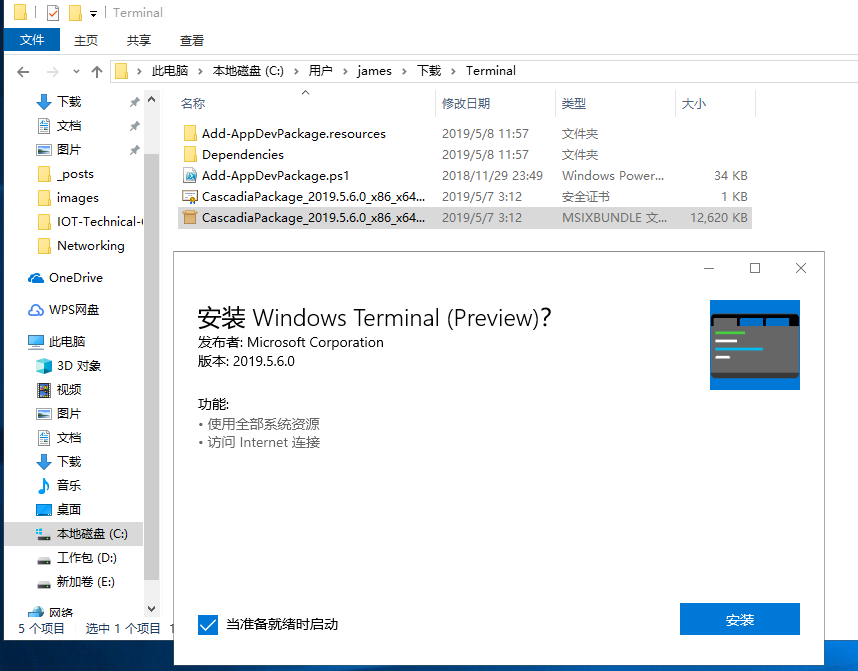Viewport: 858px width, 671px height.
Task: Go up one folder level arrow
Action: [97, 72]
